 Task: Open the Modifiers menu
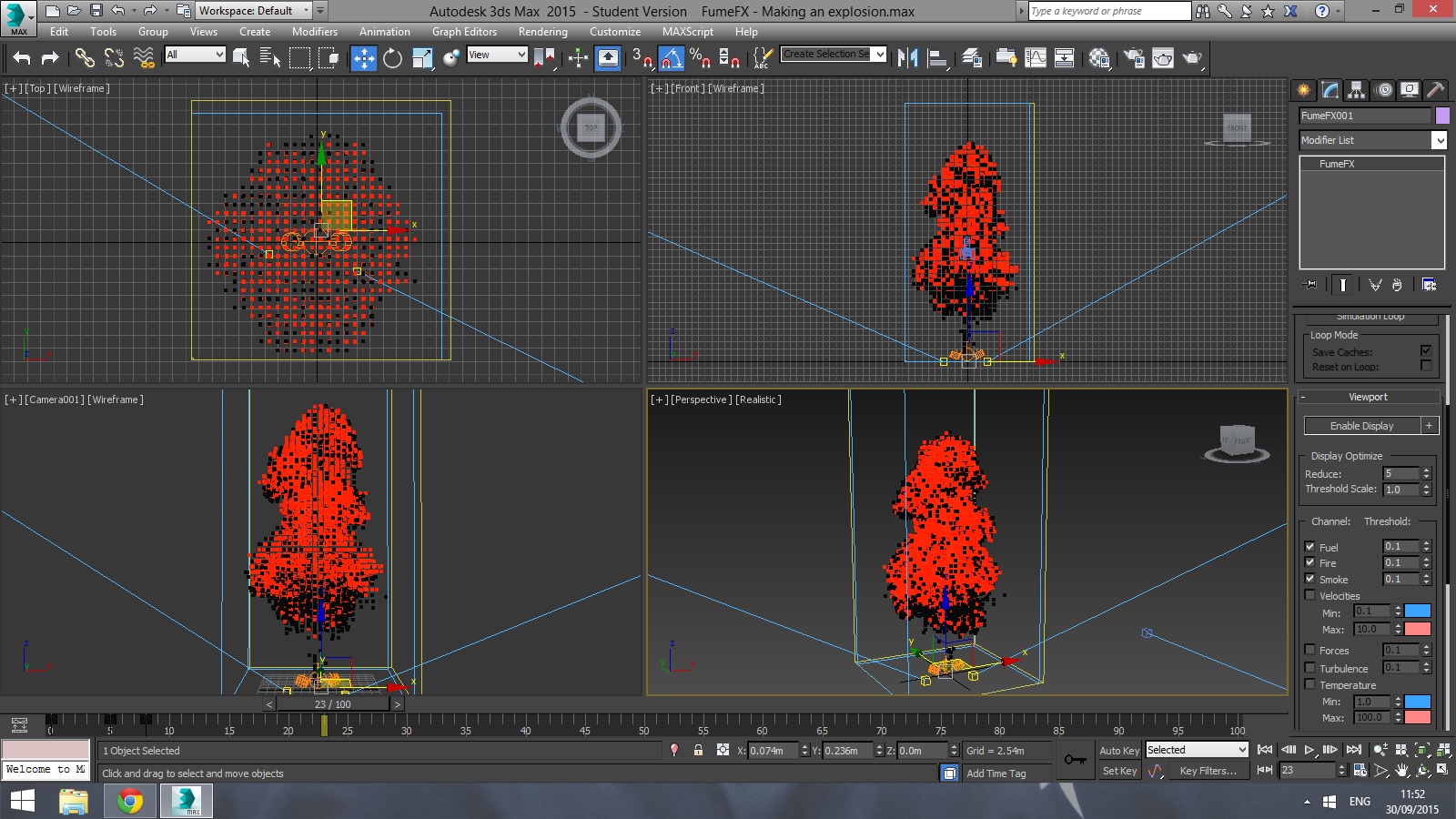click(x=315, y=32)
